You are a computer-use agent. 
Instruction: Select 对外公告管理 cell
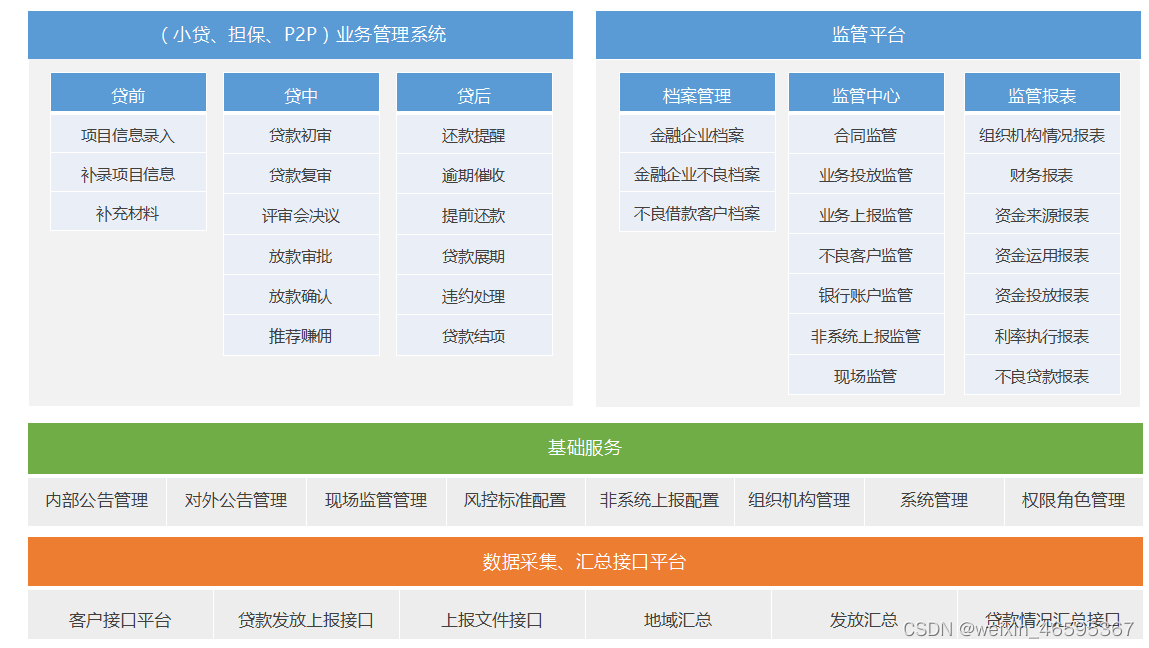(236, 501)
